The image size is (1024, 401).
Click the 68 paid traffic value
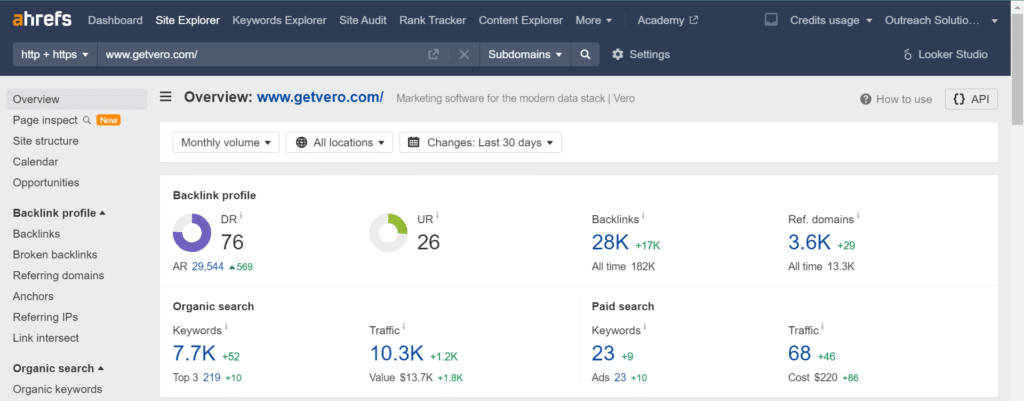(x=800, y=353)
